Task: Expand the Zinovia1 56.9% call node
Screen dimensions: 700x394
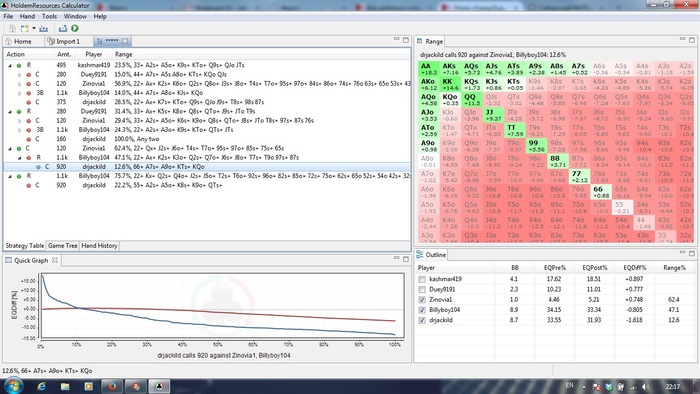Action: [19, 84]
